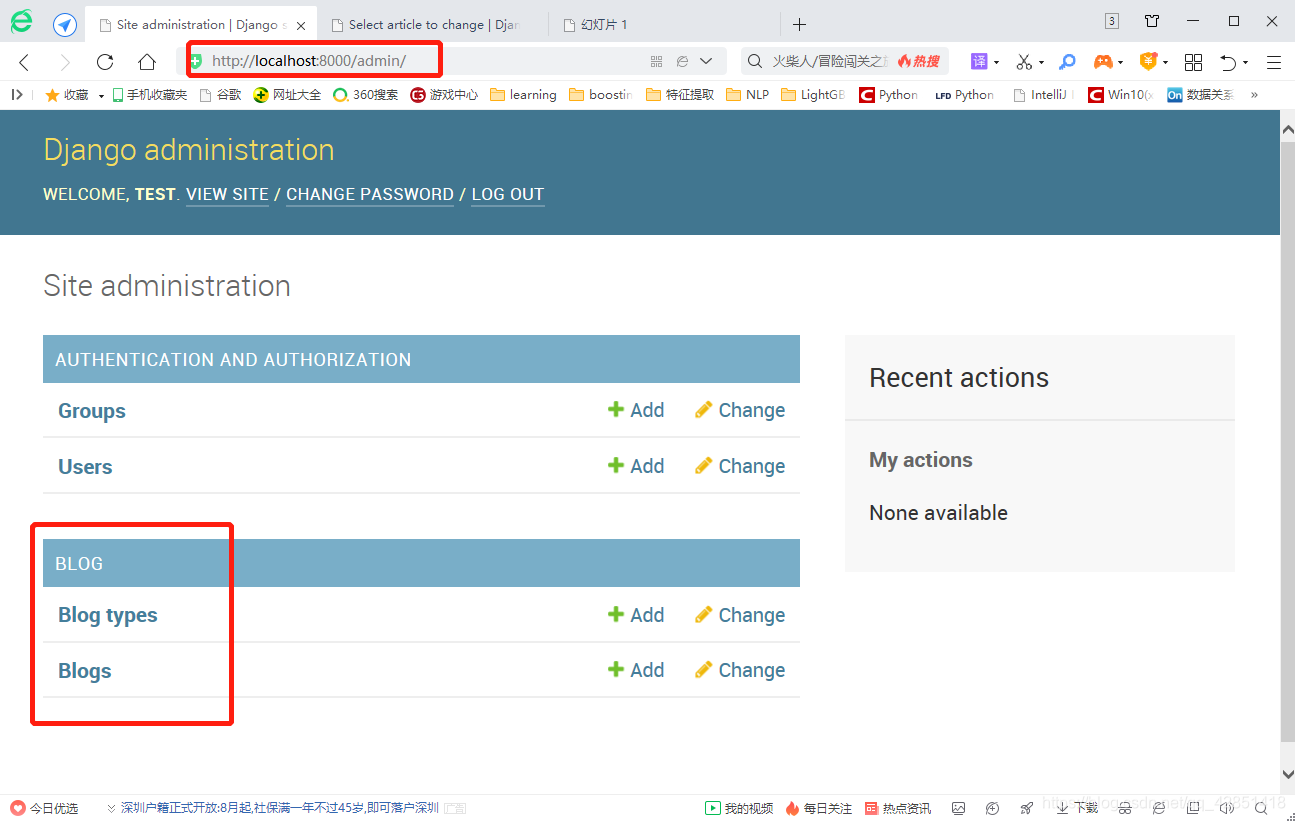Open dropdown arrow beside undo icon

tap(1245, 63)
